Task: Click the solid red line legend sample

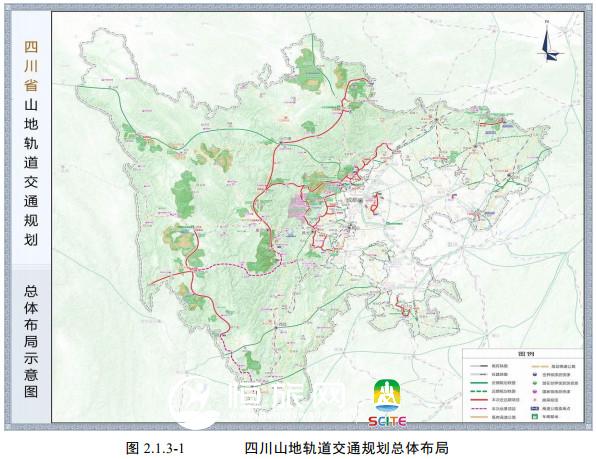Action: coord(479,400)
